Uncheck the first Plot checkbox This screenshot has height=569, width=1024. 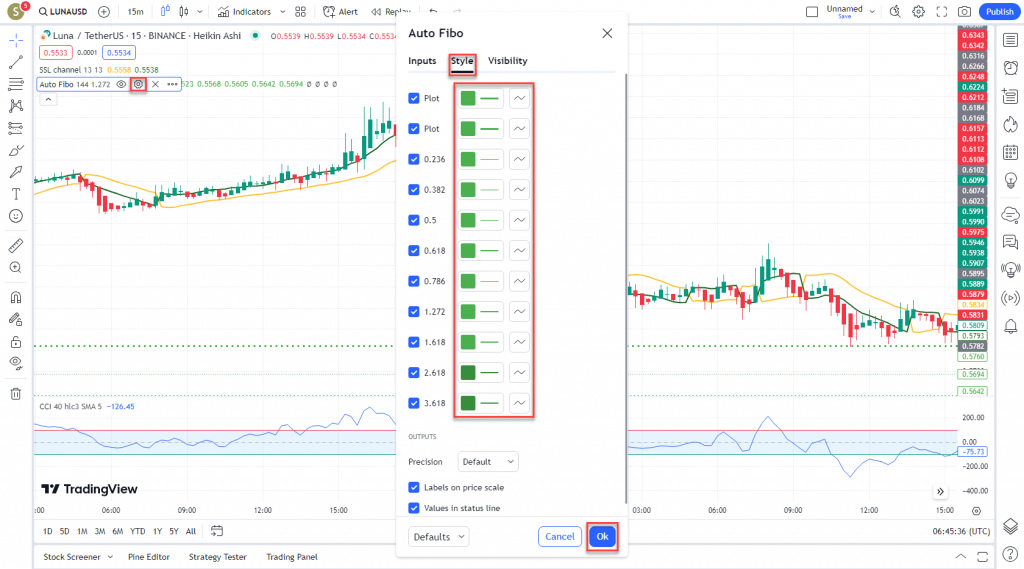tap(413, 98)
